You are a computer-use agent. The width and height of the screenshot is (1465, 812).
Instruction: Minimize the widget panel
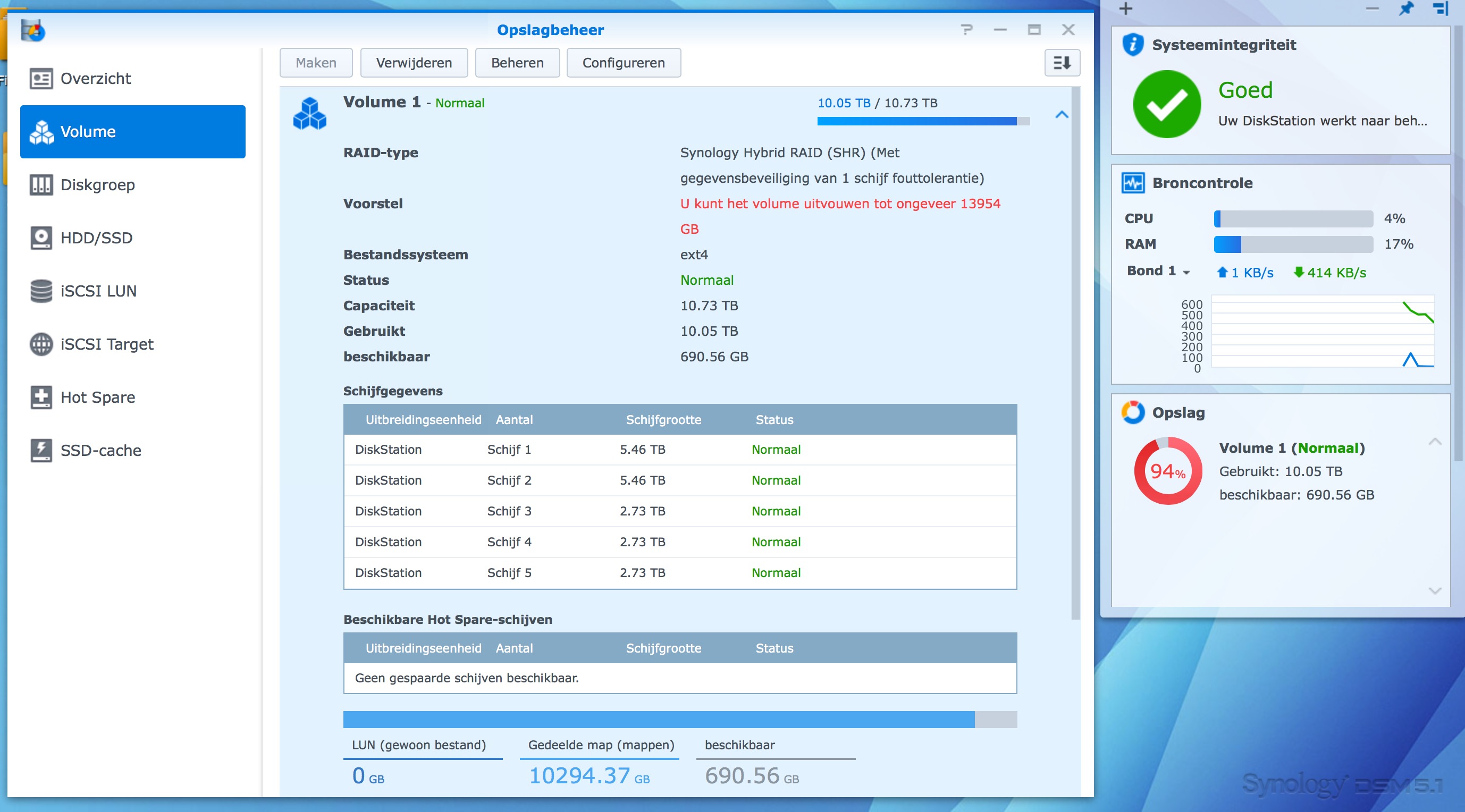(1373, 9)
